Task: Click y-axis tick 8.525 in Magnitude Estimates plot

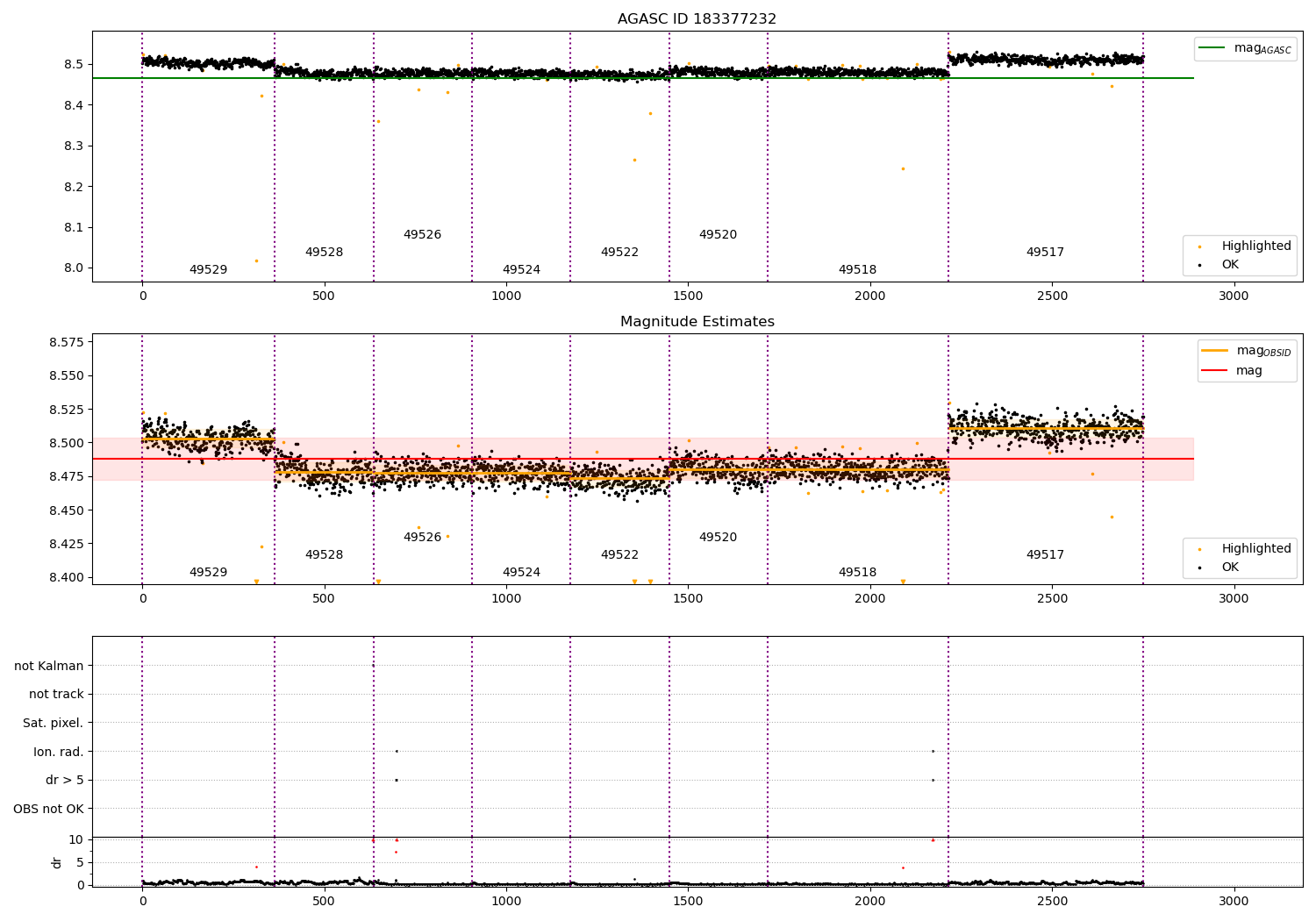Action: click(x=67, y=410)
